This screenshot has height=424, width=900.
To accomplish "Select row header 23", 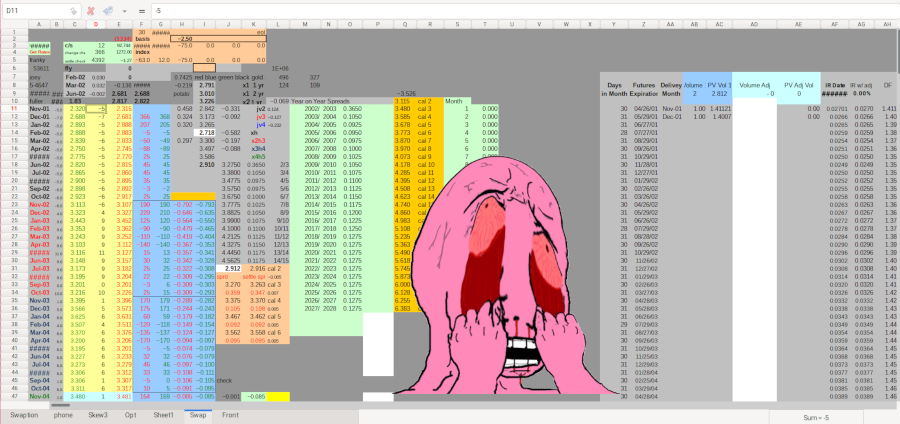I will click(14, 205).
